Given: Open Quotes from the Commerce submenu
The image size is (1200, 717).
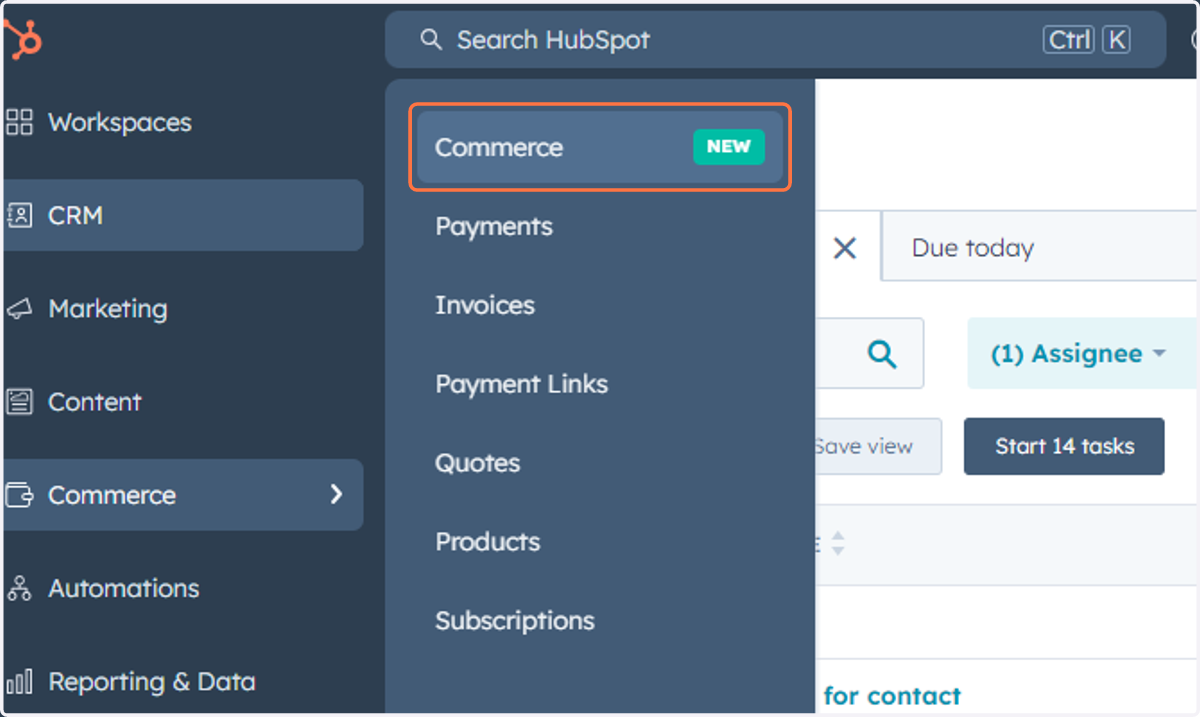Looking at the screenshot, I should tap(478, 463).
